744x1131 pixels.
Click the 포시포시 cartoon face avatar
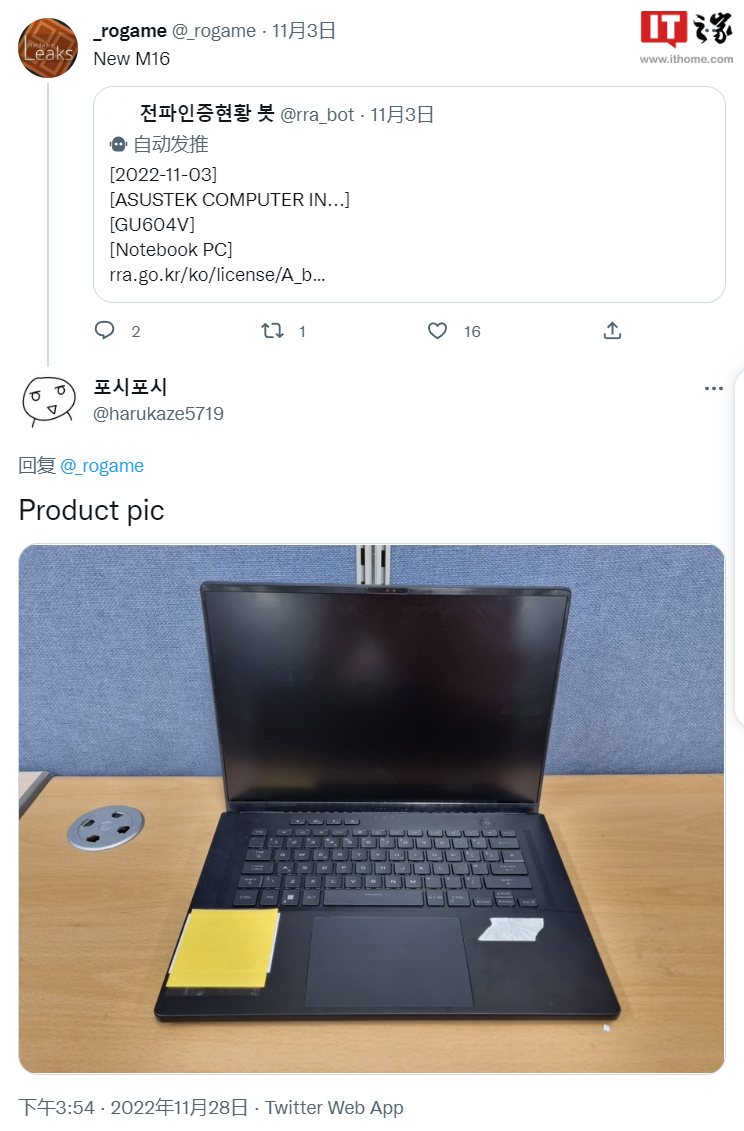click(x=48, y=401)
